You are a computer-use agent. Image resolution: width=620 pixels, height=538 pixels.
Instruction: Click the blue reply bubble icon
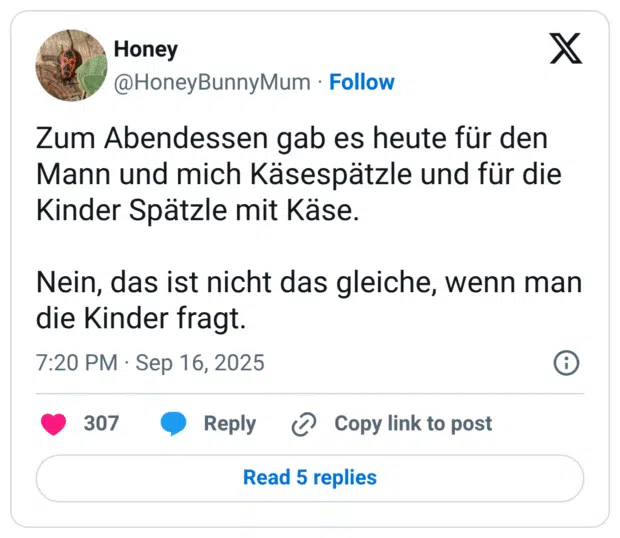174,424
